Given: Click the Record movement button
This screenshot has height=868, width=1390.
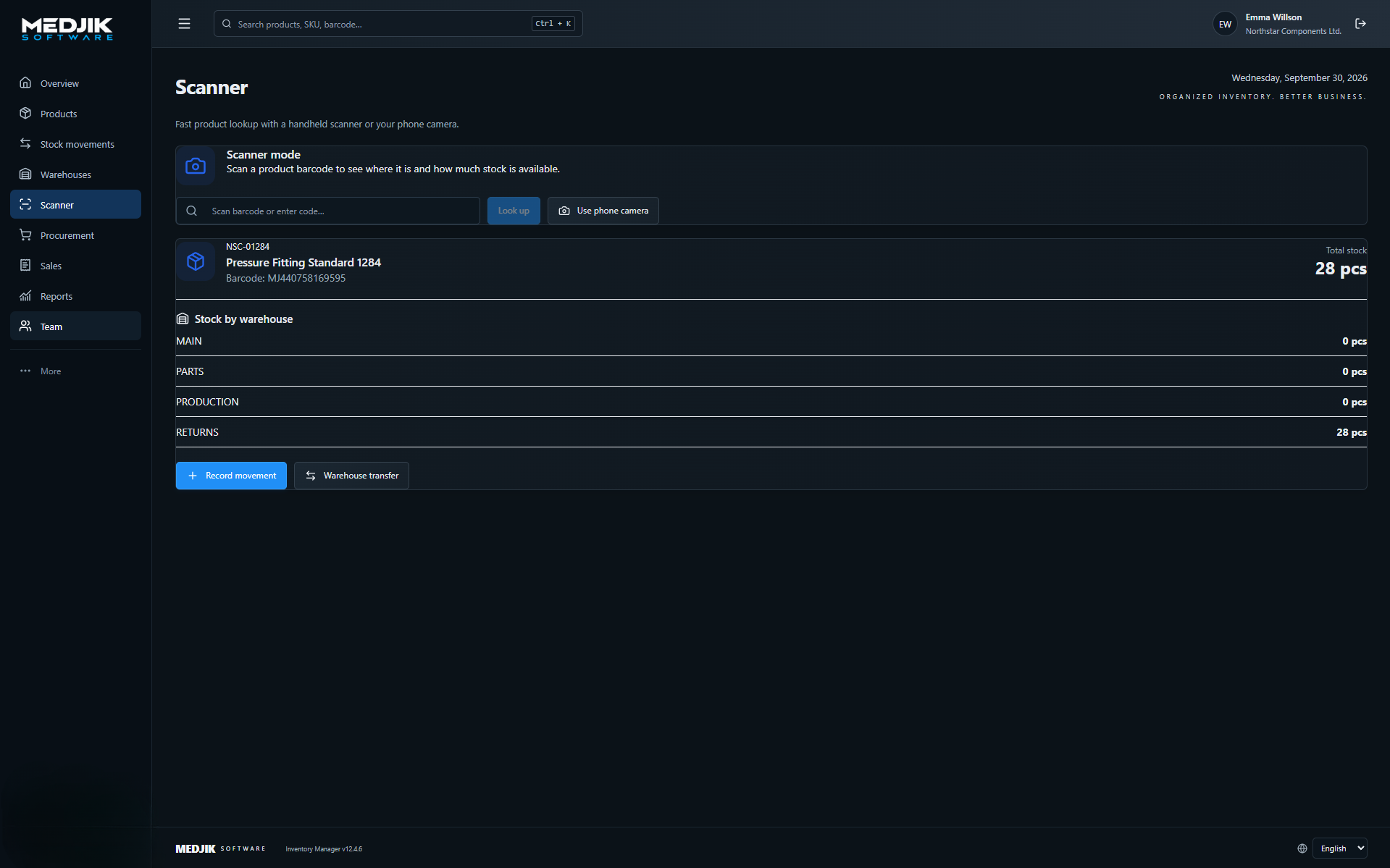Looking at the screenshot, I should point(231,476).
